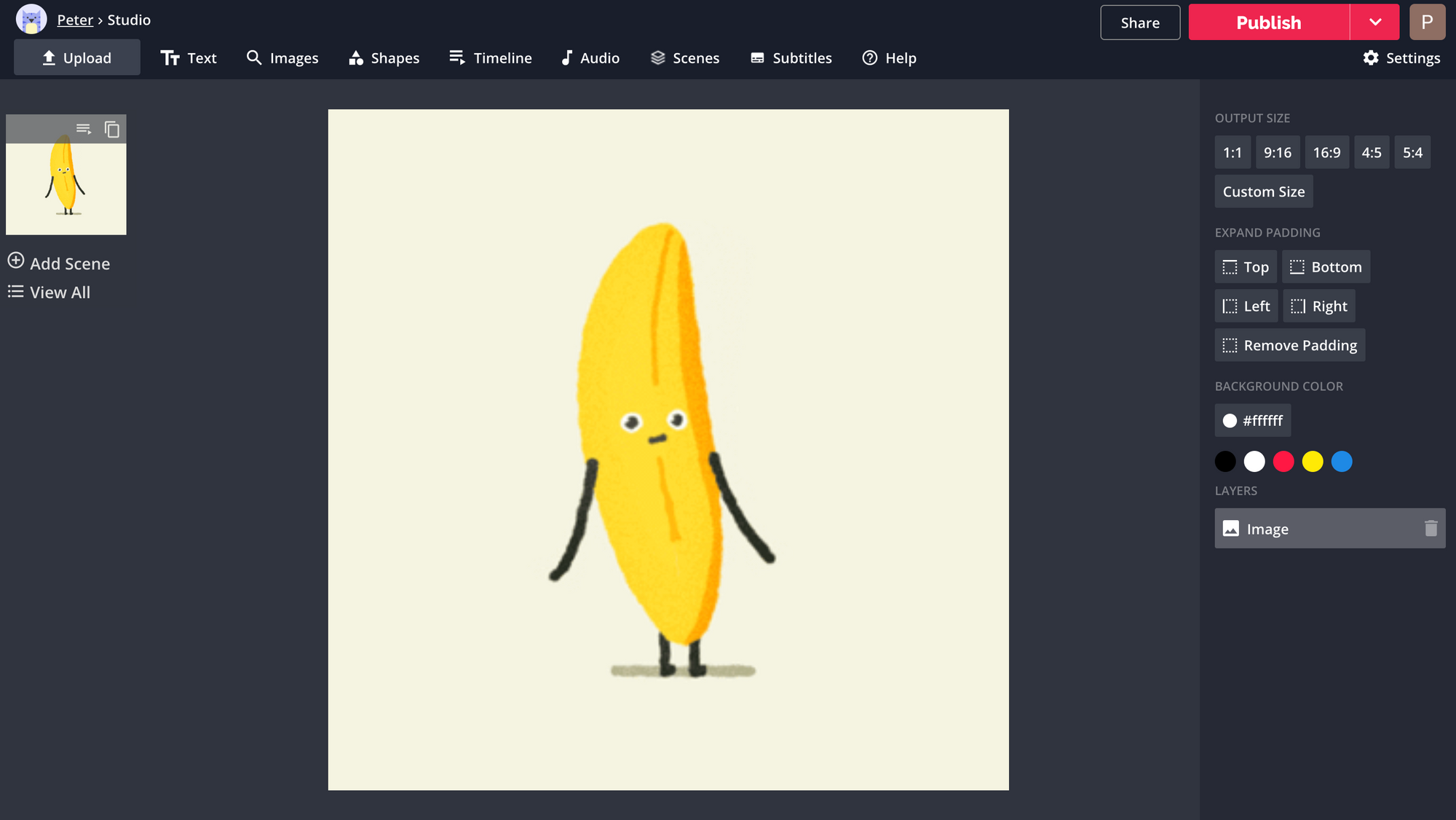Select the banana scene thumbnail
Image resolution: width=1456 pixels, height=820 pixels.
point(66,188)
